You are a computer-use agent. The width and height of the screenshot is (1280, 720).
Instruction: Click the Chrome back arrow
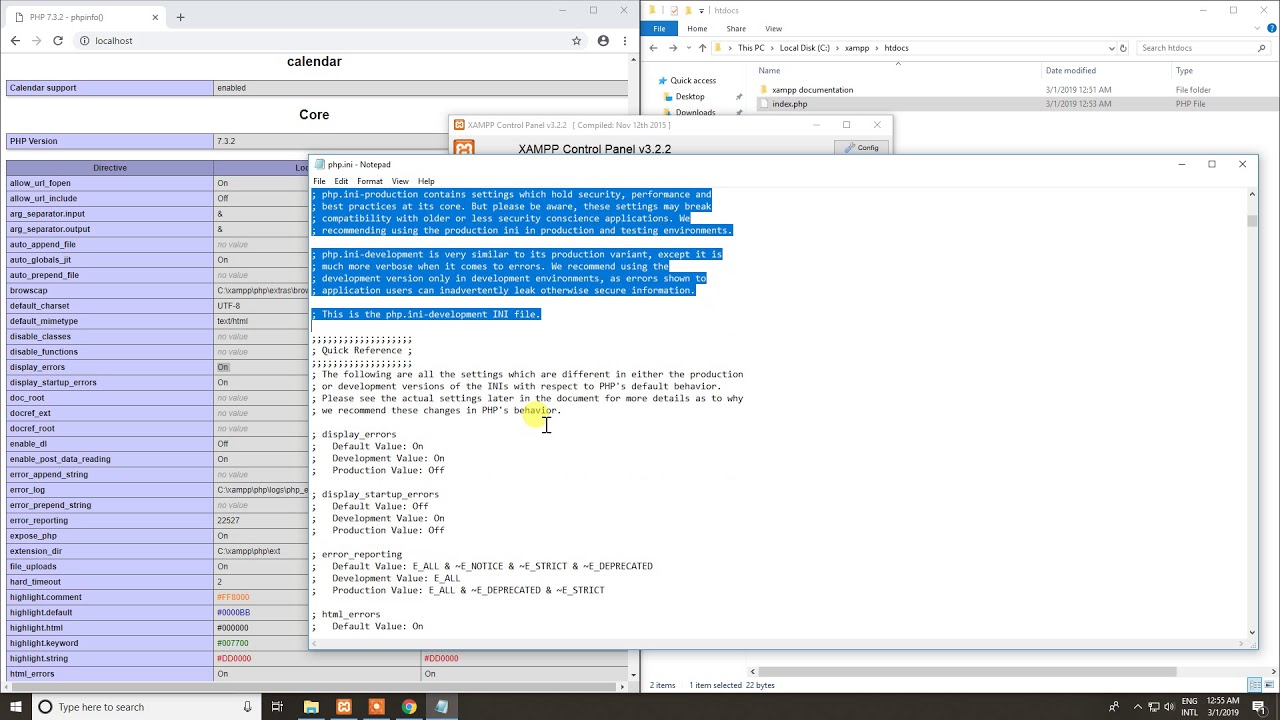(x=15, y=41)
